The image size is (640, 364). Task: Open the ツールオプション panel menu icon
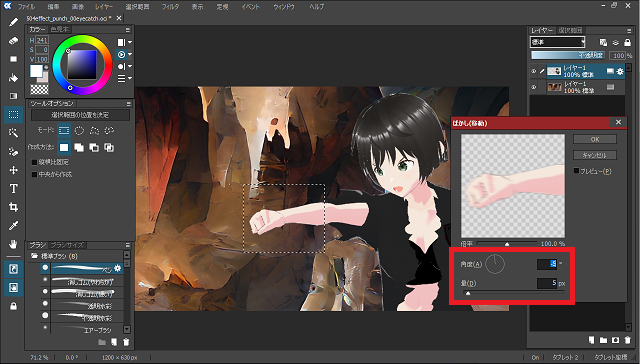pyautogui.click(x=128, y=104)
